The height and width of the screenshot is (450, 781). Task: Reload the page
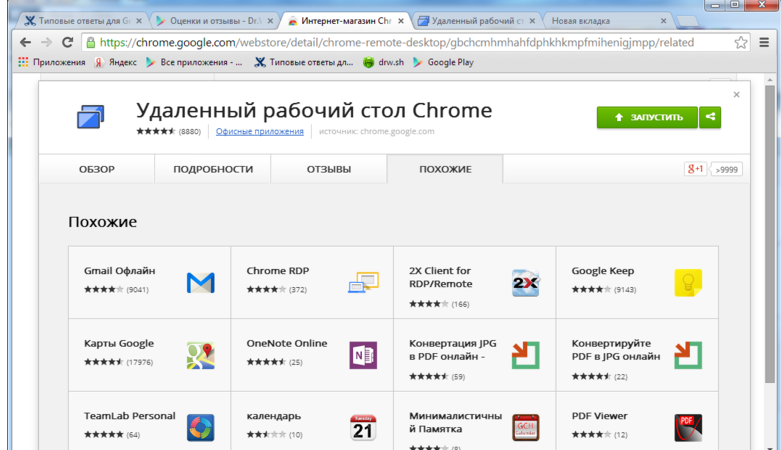click(x=68, y=42)
